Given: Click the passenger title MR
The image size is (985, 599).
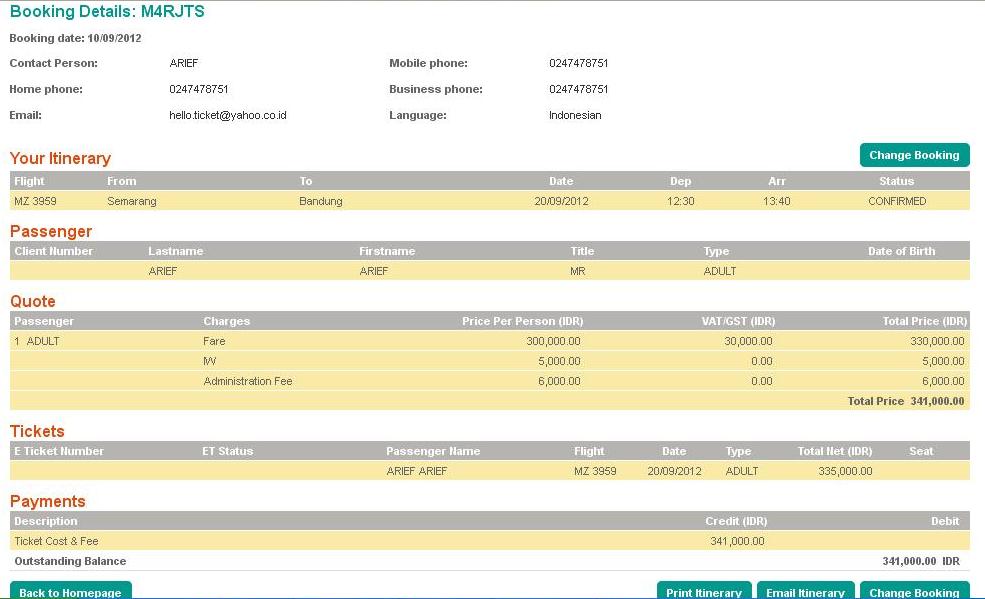Looking at the screenshot, I should tap(577, 271).
